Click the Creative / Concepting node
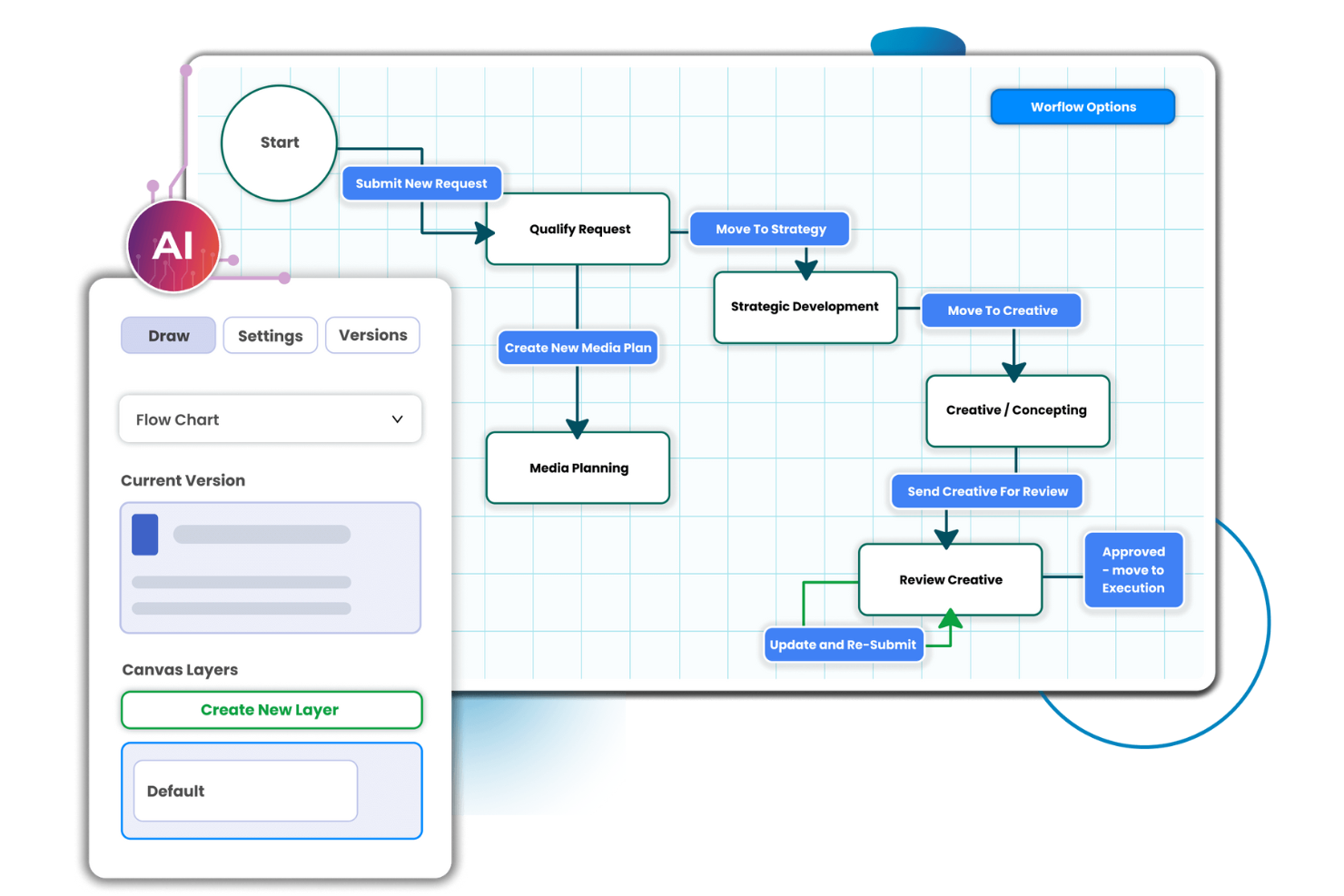The image size is (1344, 896). (1016, 410)
